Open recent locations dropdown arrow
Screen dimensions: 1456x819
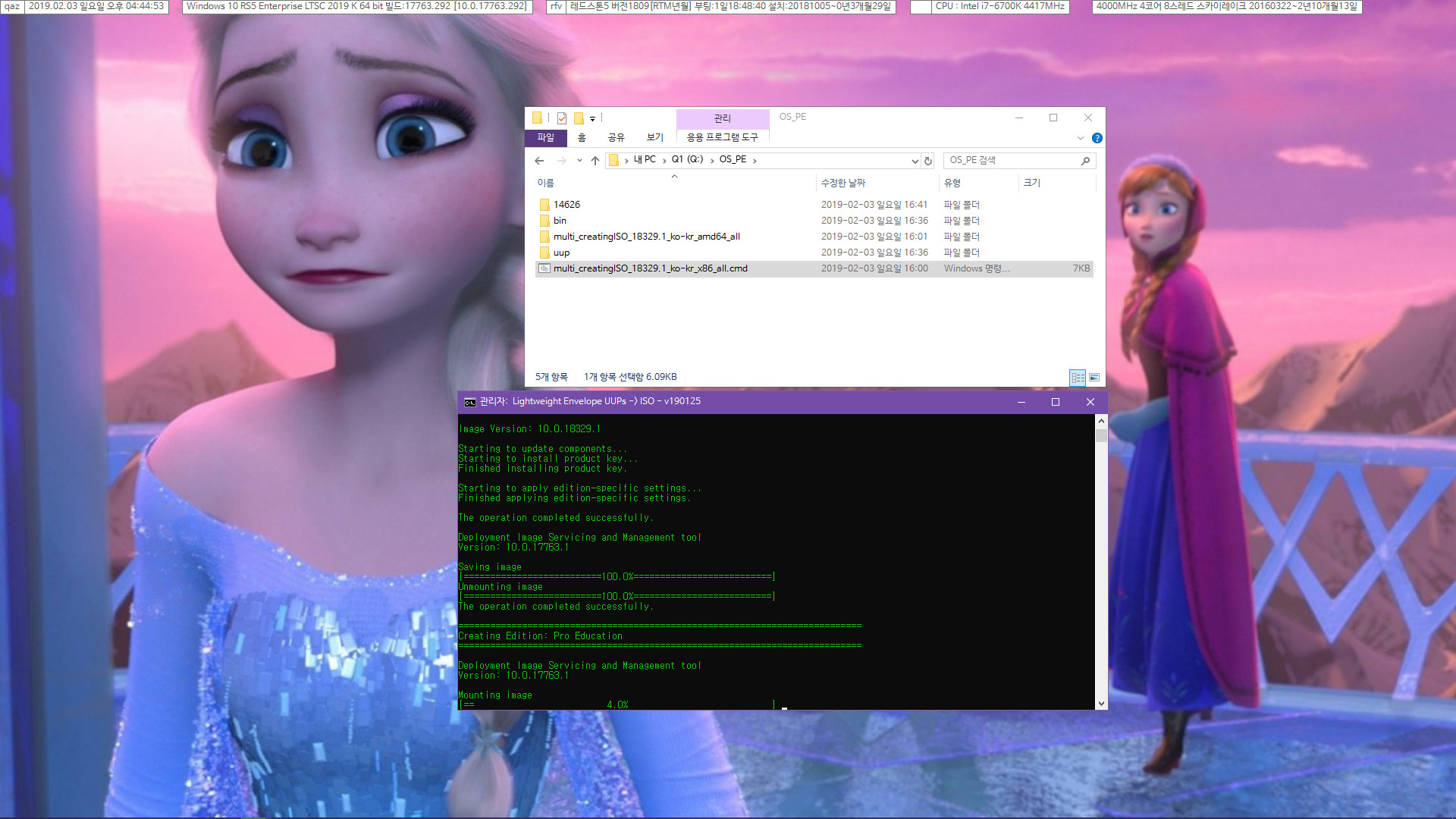tap(579, 160)
